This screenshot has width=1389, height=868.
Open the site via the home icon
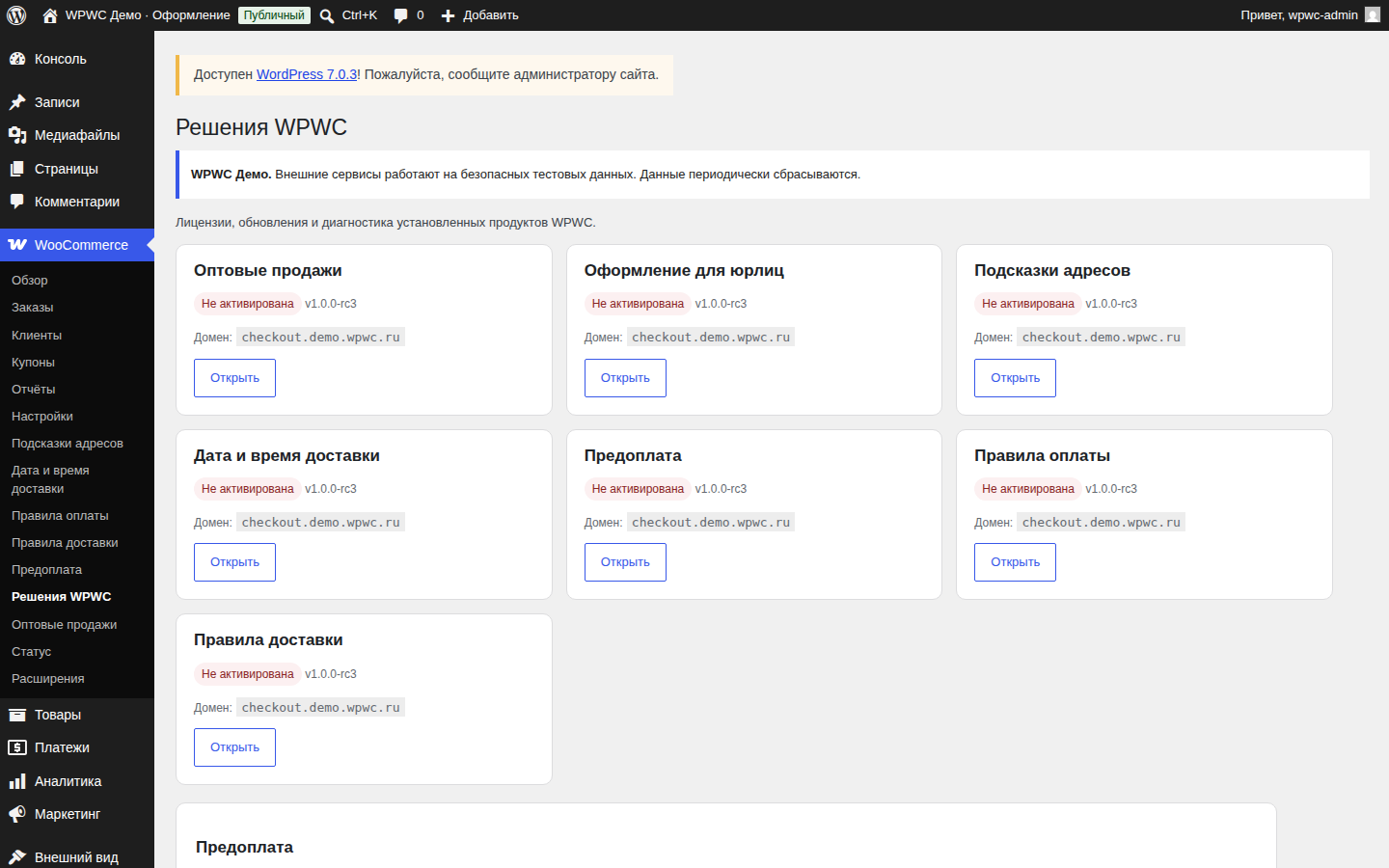[x=50, y=15]
